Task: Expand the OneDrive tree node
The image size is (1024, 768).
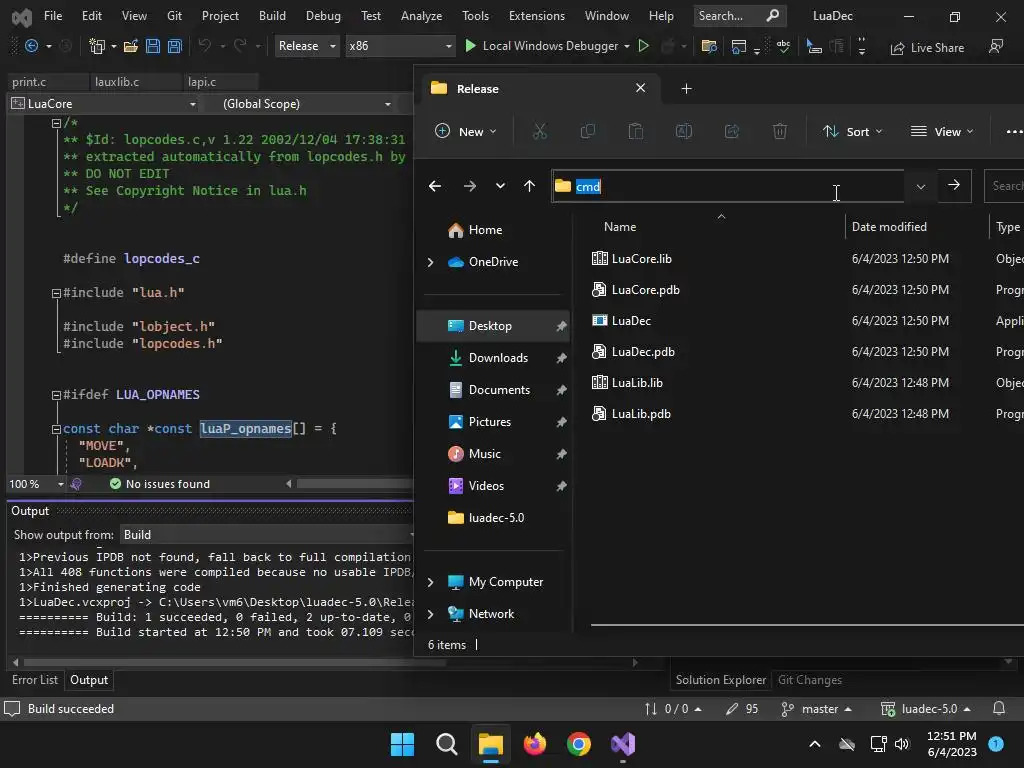Action: pos(430,262)
